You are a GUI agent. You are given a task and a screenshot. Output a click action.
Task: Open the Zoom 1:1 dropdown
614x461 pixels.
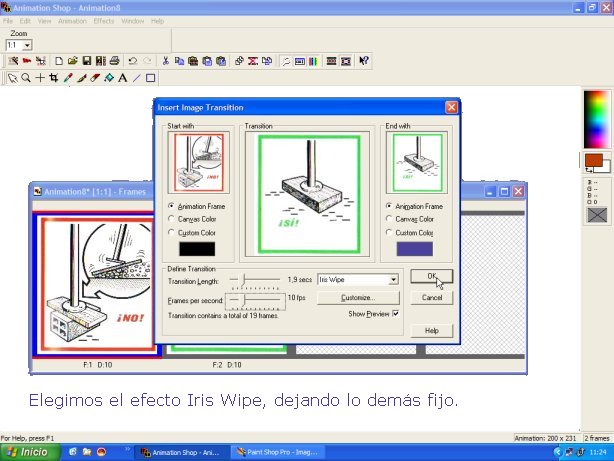[27, 45]
